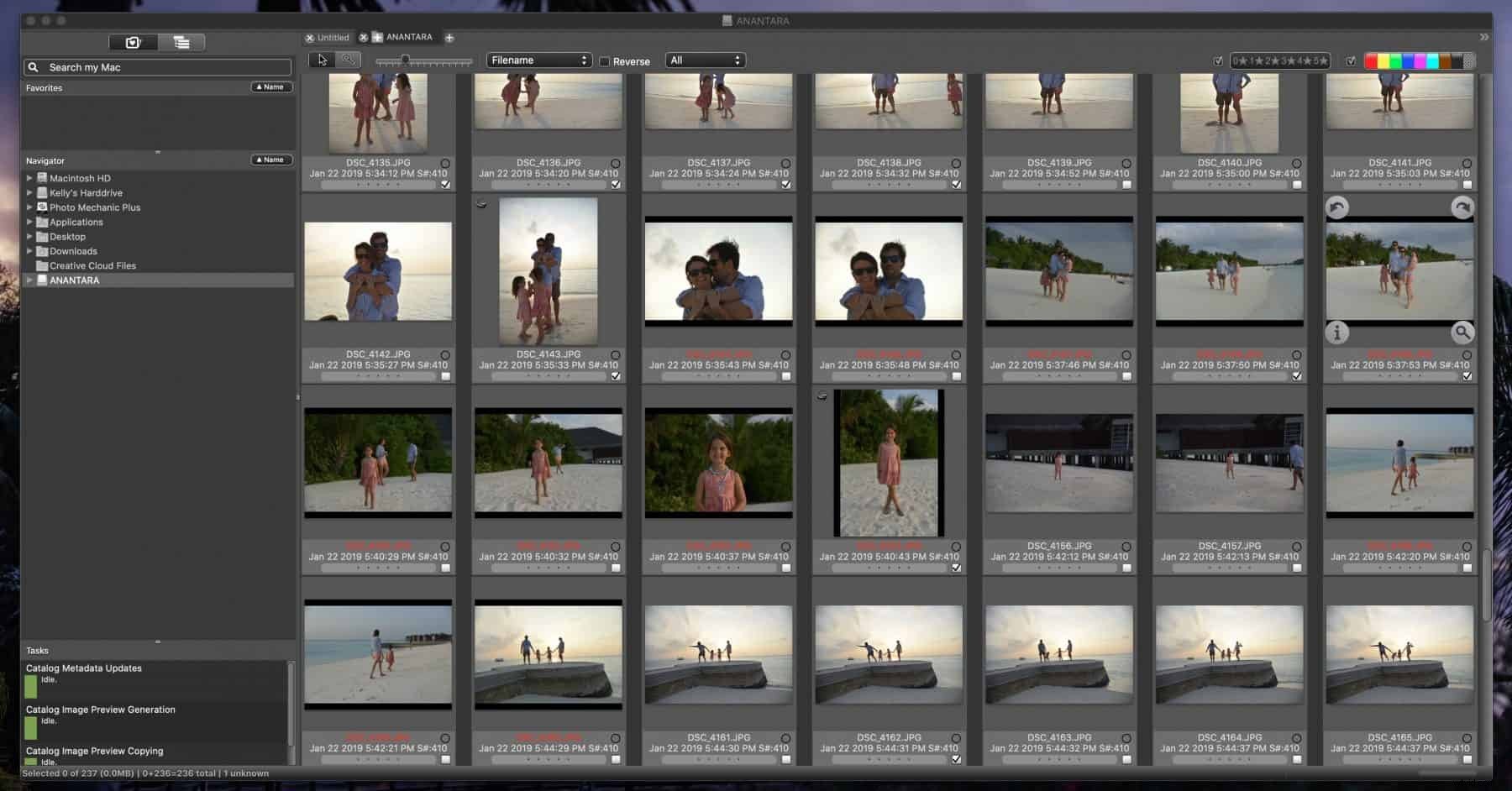This screenshot has width=1512, height=791.
Task: Expand the Macintosh HD tree item
Action: click(29, 177)
